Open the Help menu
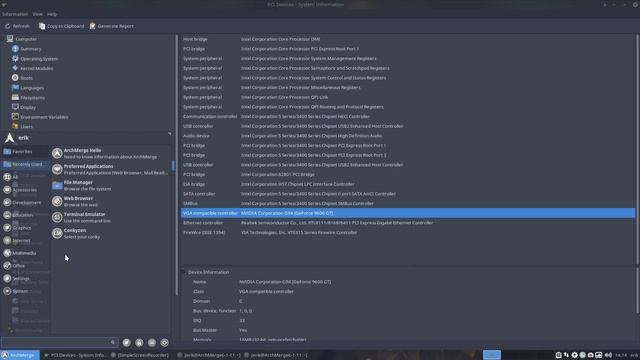Image resolution: width=640 pixels, height=360 pixels. 52,14
